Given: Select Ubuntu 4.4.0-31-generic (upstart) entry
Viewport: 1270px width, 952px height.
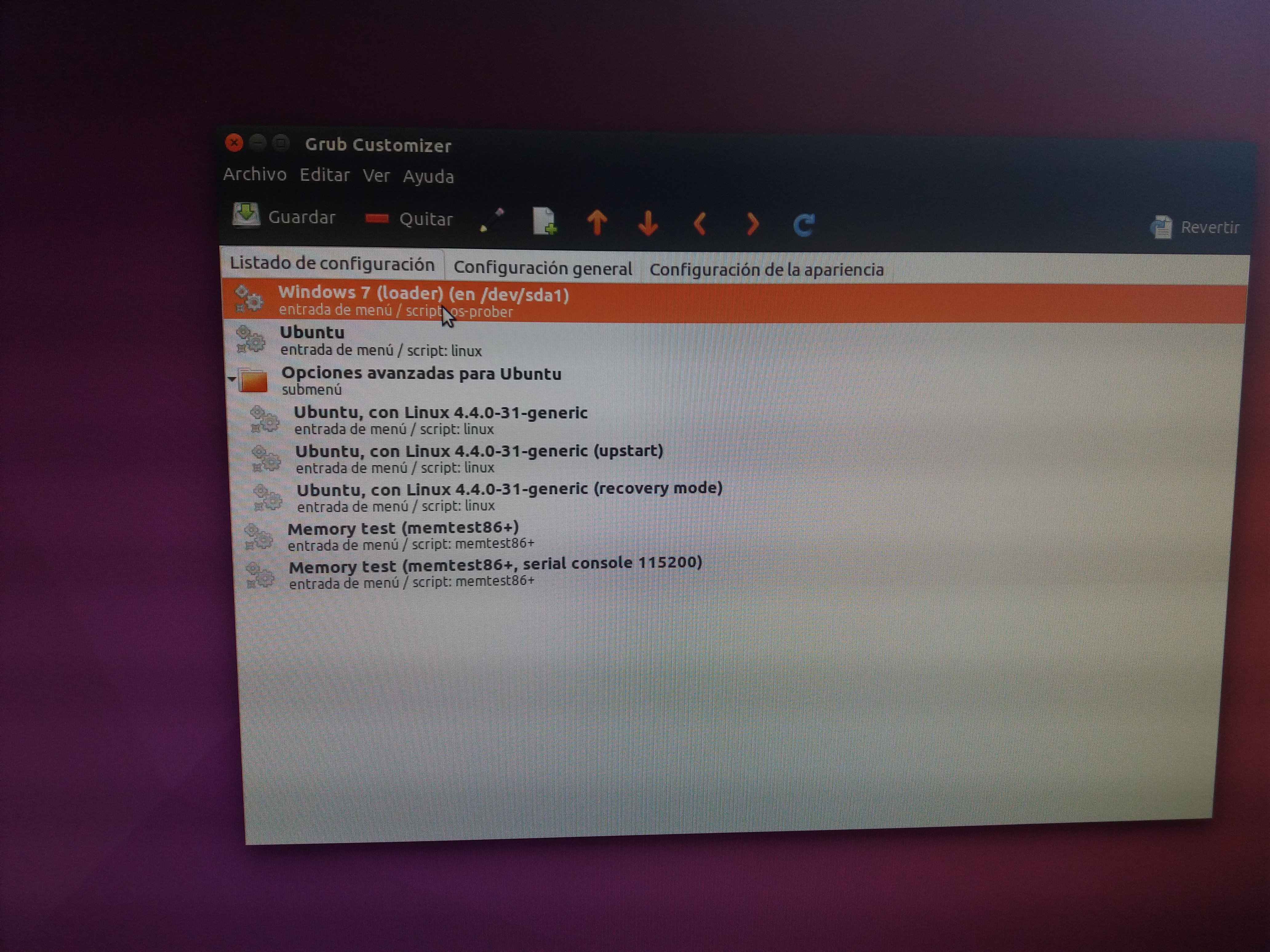Looking at the screenshot, I should coord(479,452).
